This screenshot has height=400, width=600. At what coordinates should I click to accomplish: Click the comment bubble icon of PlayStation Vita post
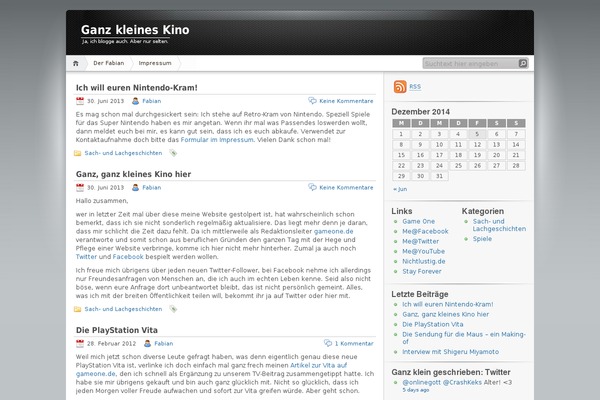pos(328,343)
